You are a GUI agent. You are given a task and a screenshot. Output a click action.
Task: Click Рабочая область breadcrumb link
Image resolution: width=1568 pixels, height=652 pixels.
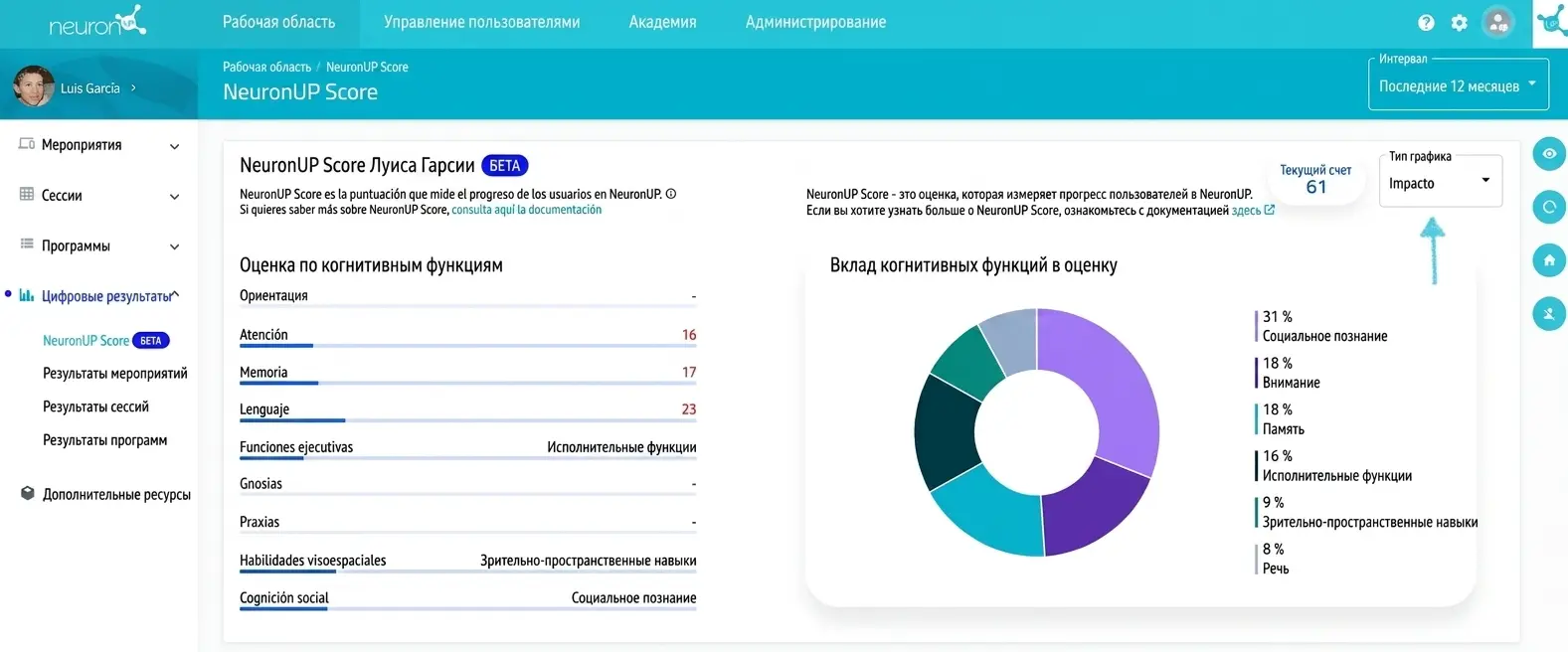tap(266, 67)
